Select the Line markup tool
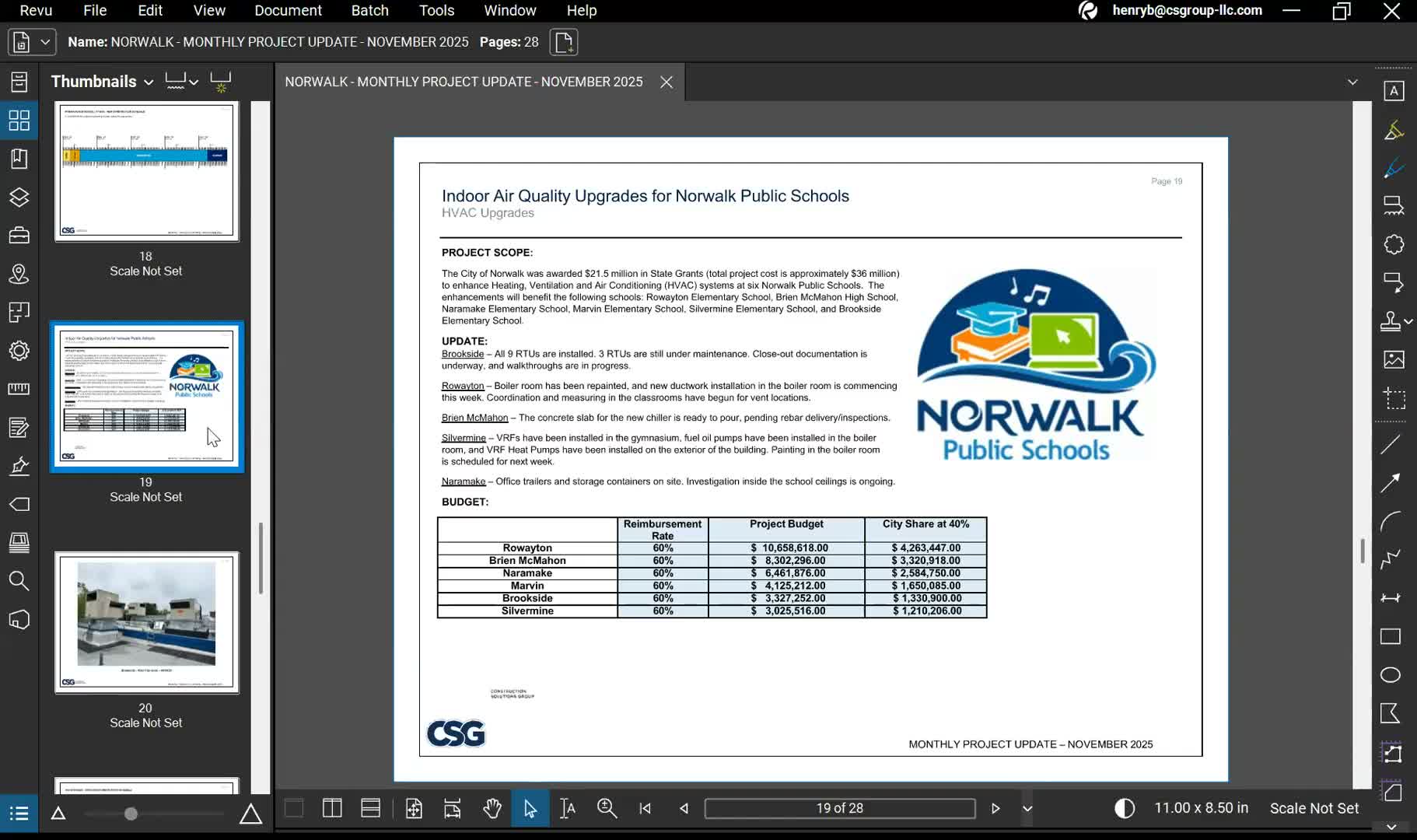 pos(1392,444)
